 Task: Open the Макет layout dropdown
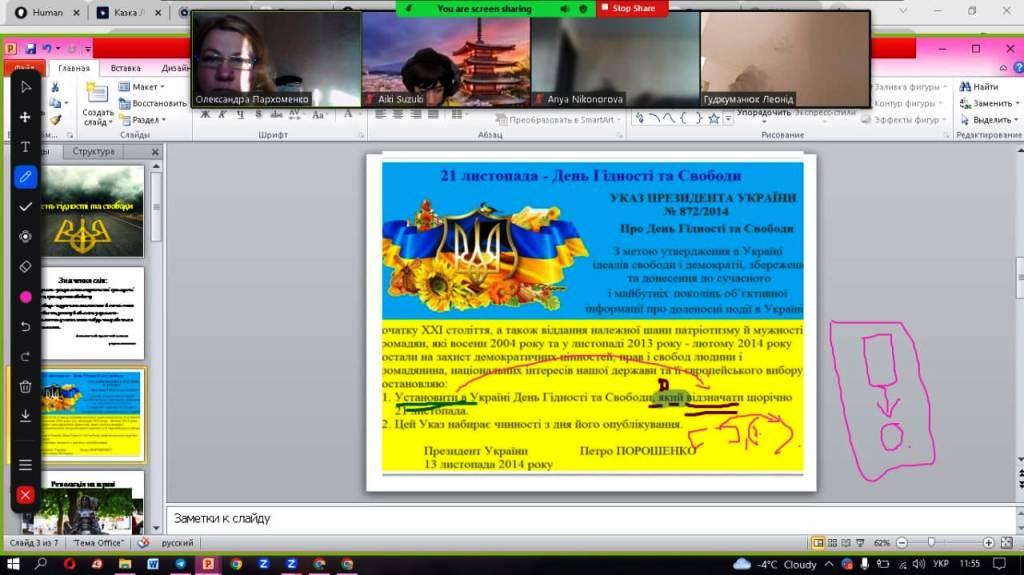point(141,87)
